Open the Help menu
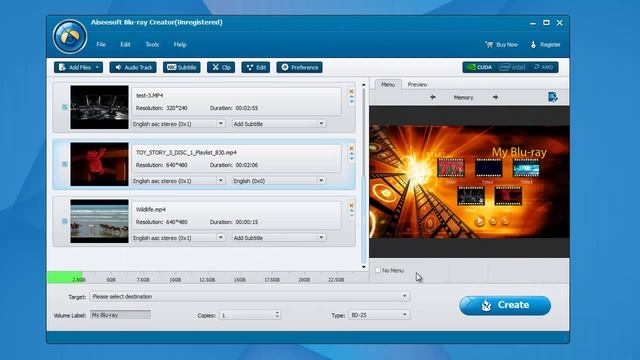 click(x=180, y=44)
